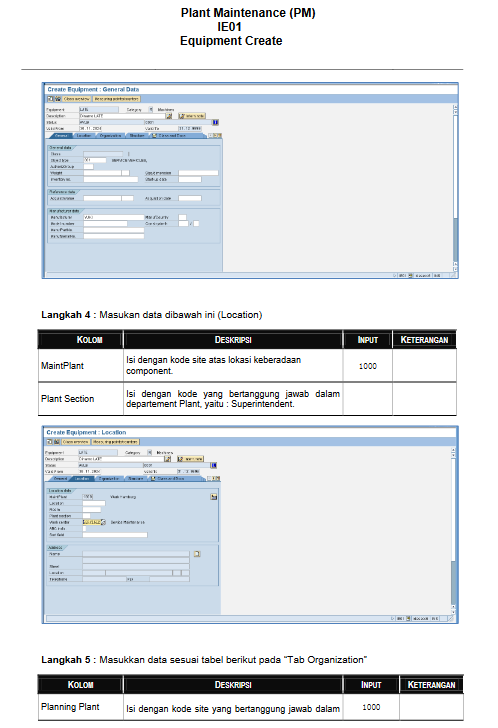Select Organization tab in Location screen
498x728 pixels.
click(x=109, y=478)
